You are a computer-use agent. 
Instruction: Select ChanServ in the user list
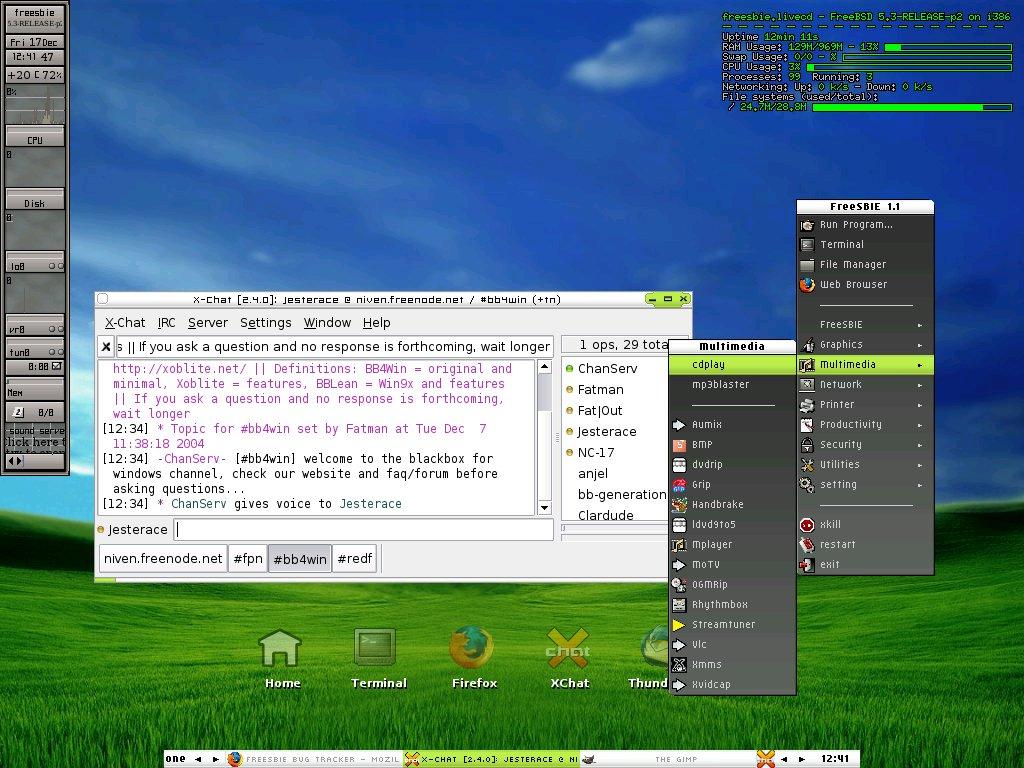coord(607,369)
